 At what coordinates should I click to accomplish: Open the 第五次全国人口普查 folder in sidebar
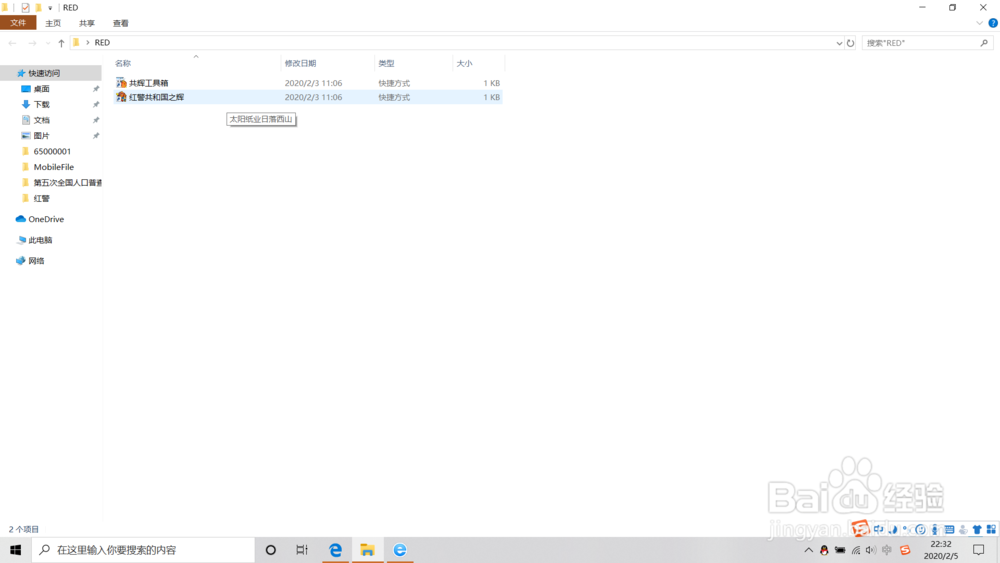point(67,182)
